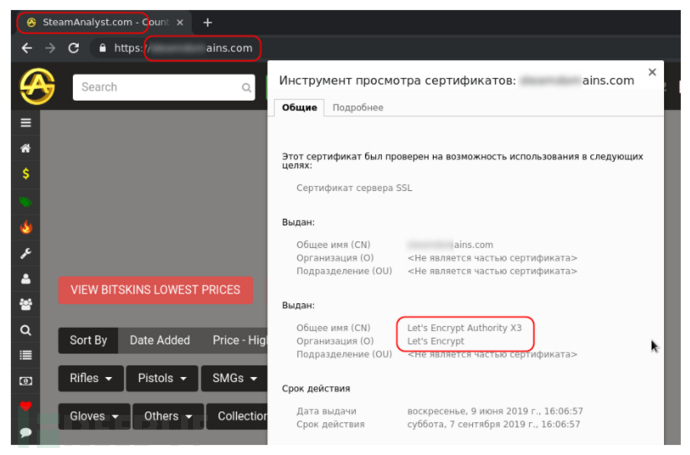
Task: Click the expiry date value 7 сентября 2019
Action: 493,424
